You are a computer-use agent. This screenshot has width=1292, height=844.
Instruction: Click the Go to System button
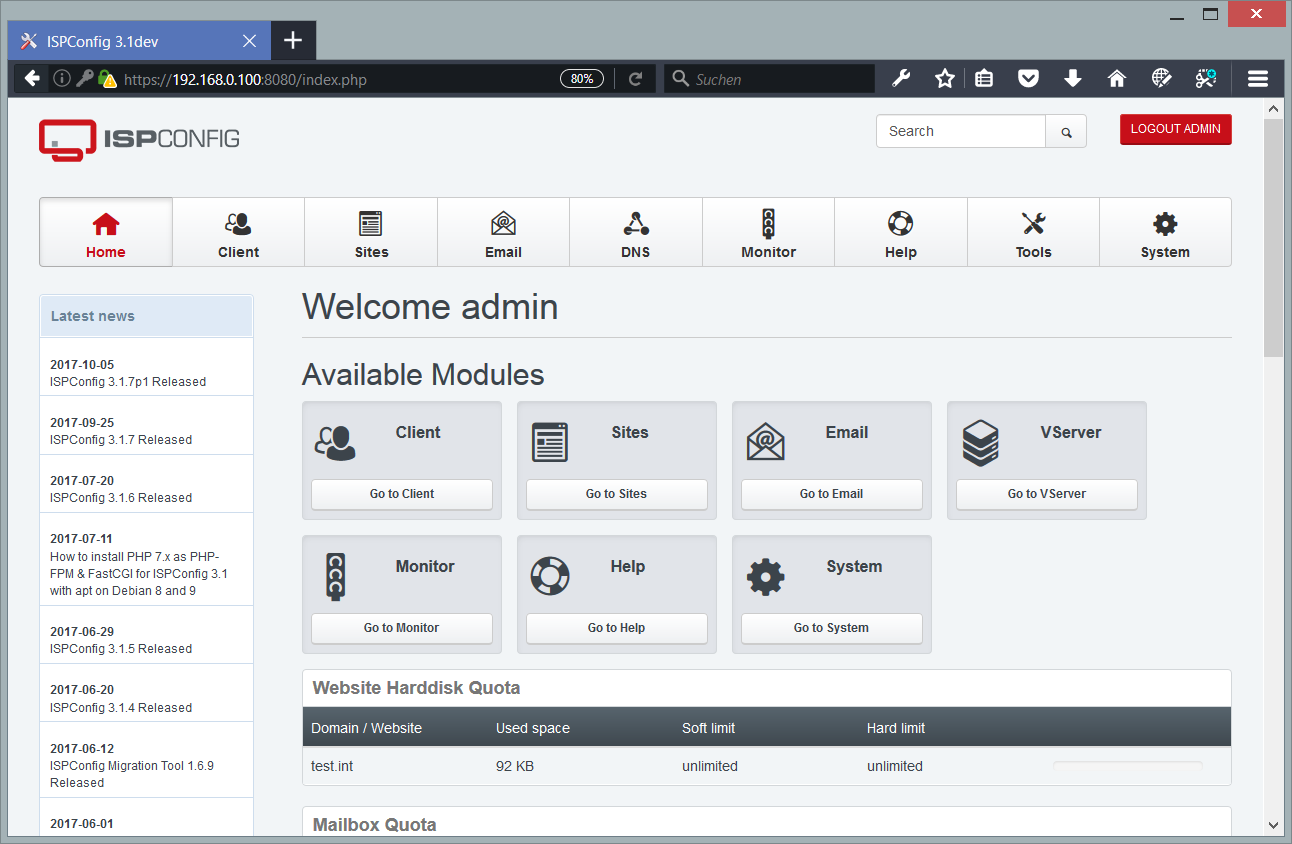[x=832, y=628]
